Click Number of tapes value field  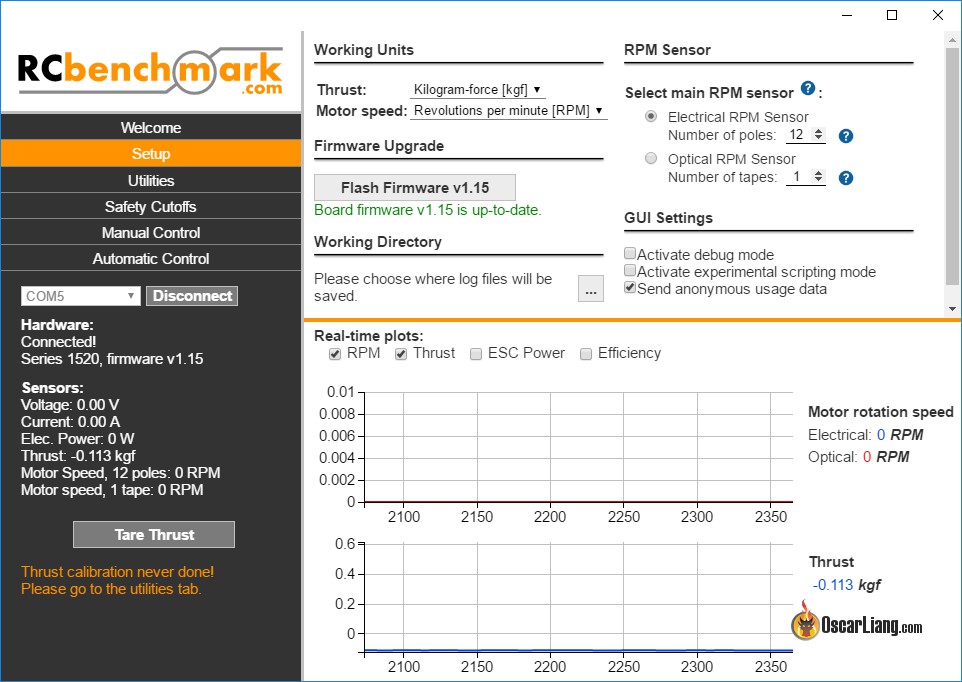tap(799, 177)
